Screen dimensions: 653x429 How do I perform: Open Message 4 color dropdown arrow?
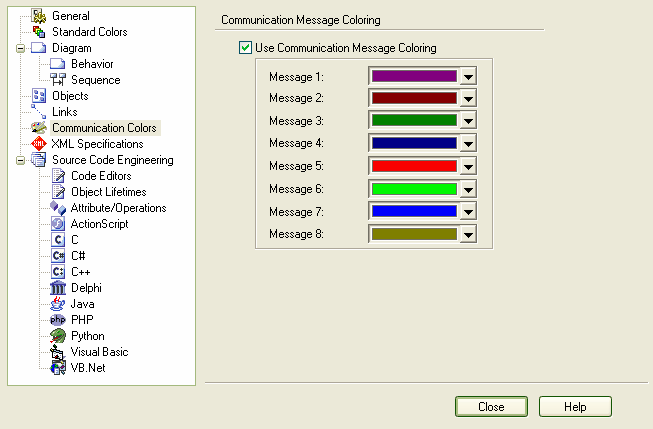click(469, 143)
